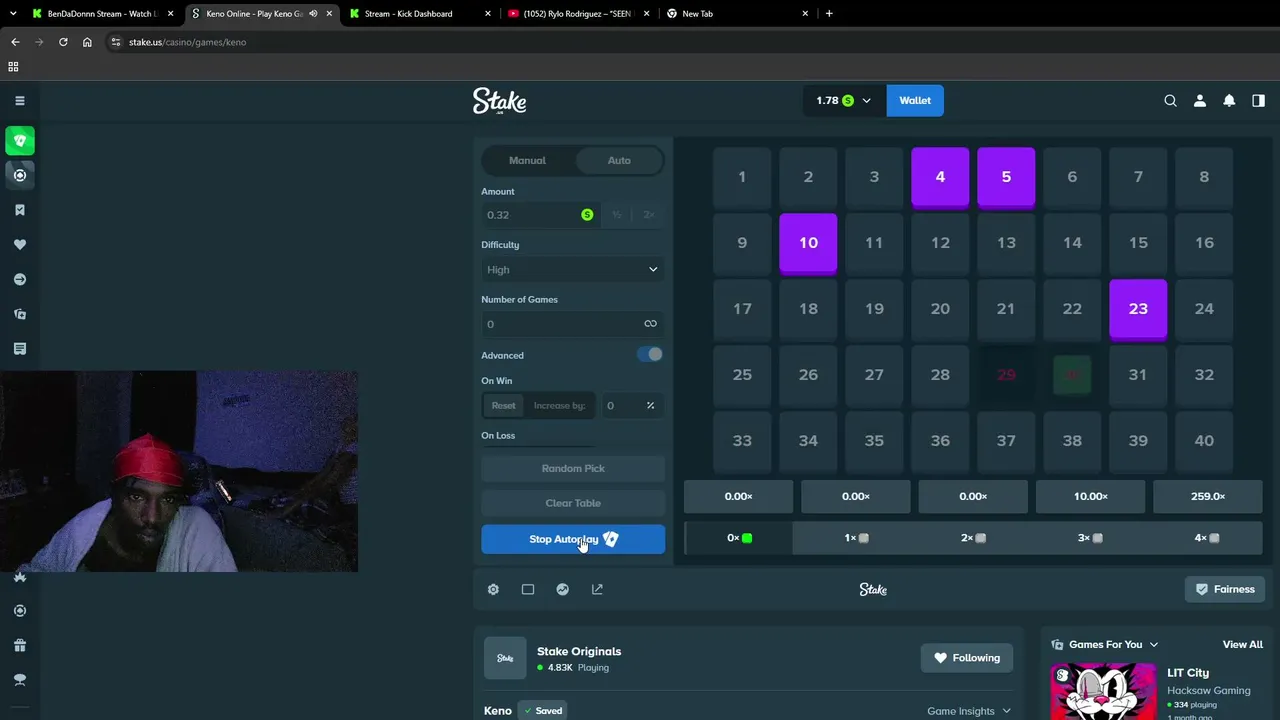Screen dimensions: 1280x720
Task: Switch to the Manual betting tab
Action: tap(527, 160)
